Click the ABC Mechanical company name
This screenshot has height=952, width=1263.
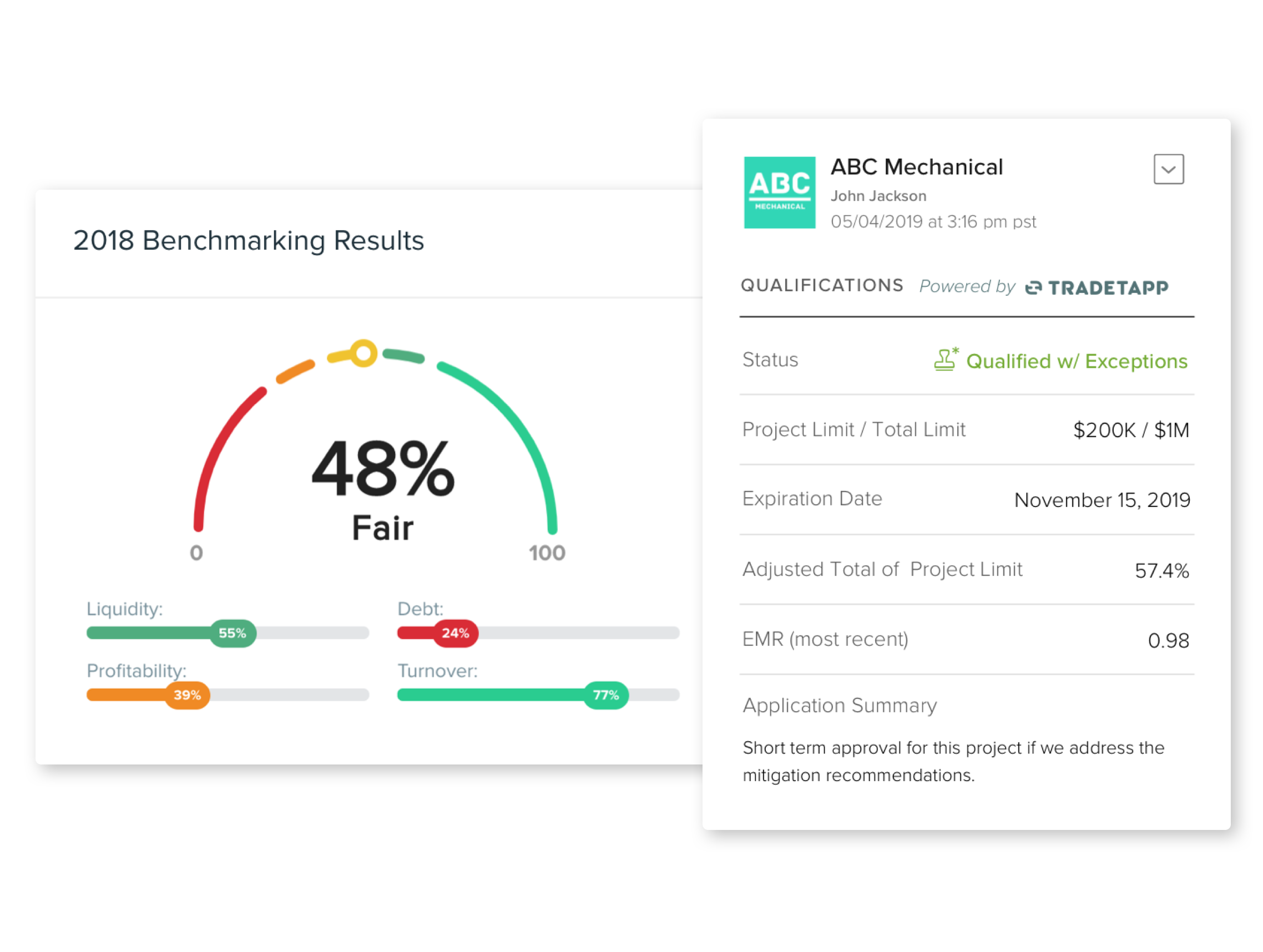tap(916, 167)
